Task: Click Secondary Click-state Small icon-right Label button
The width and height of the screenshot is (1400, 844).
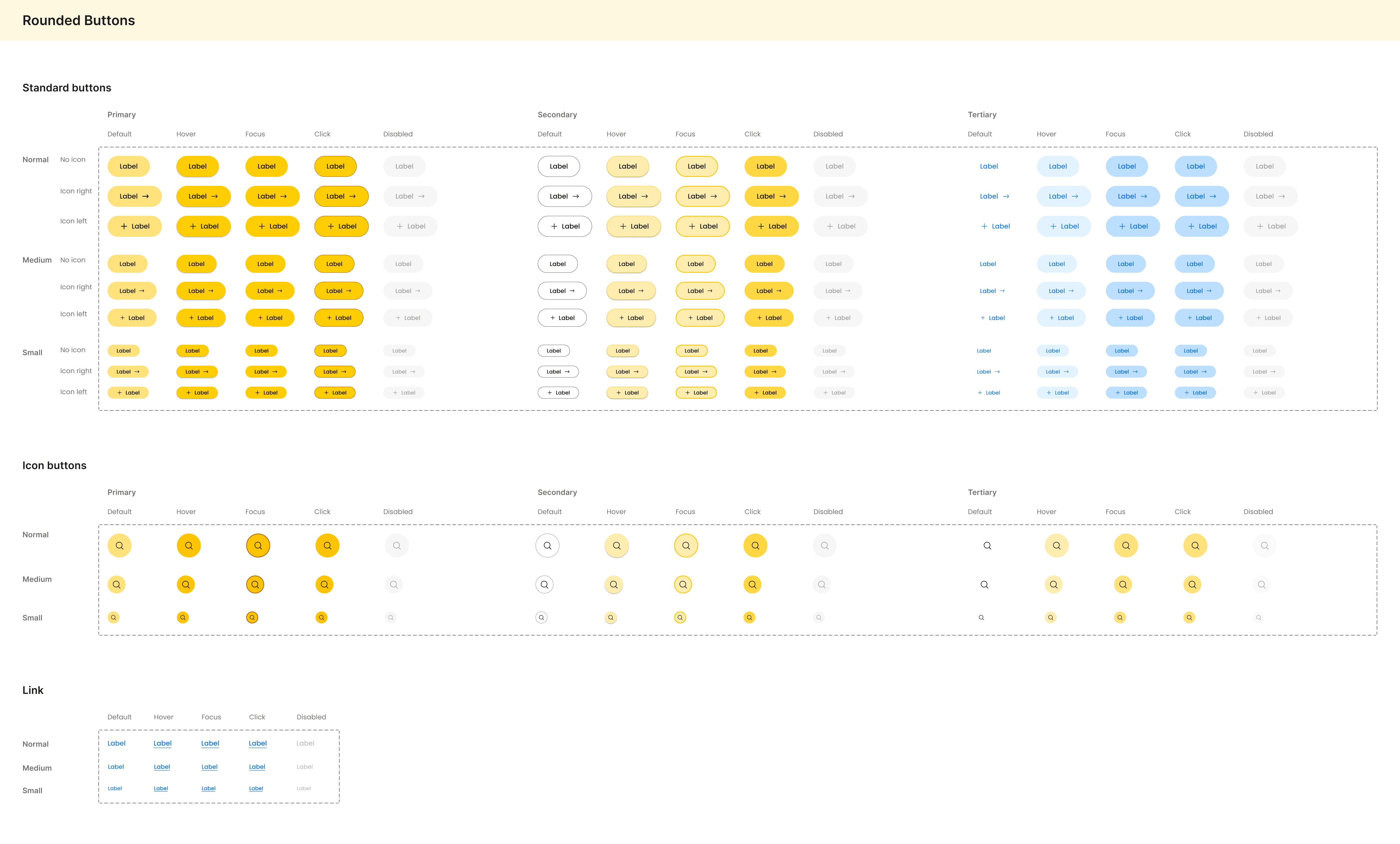Action: pyautogui.click(x=765, y=372)
